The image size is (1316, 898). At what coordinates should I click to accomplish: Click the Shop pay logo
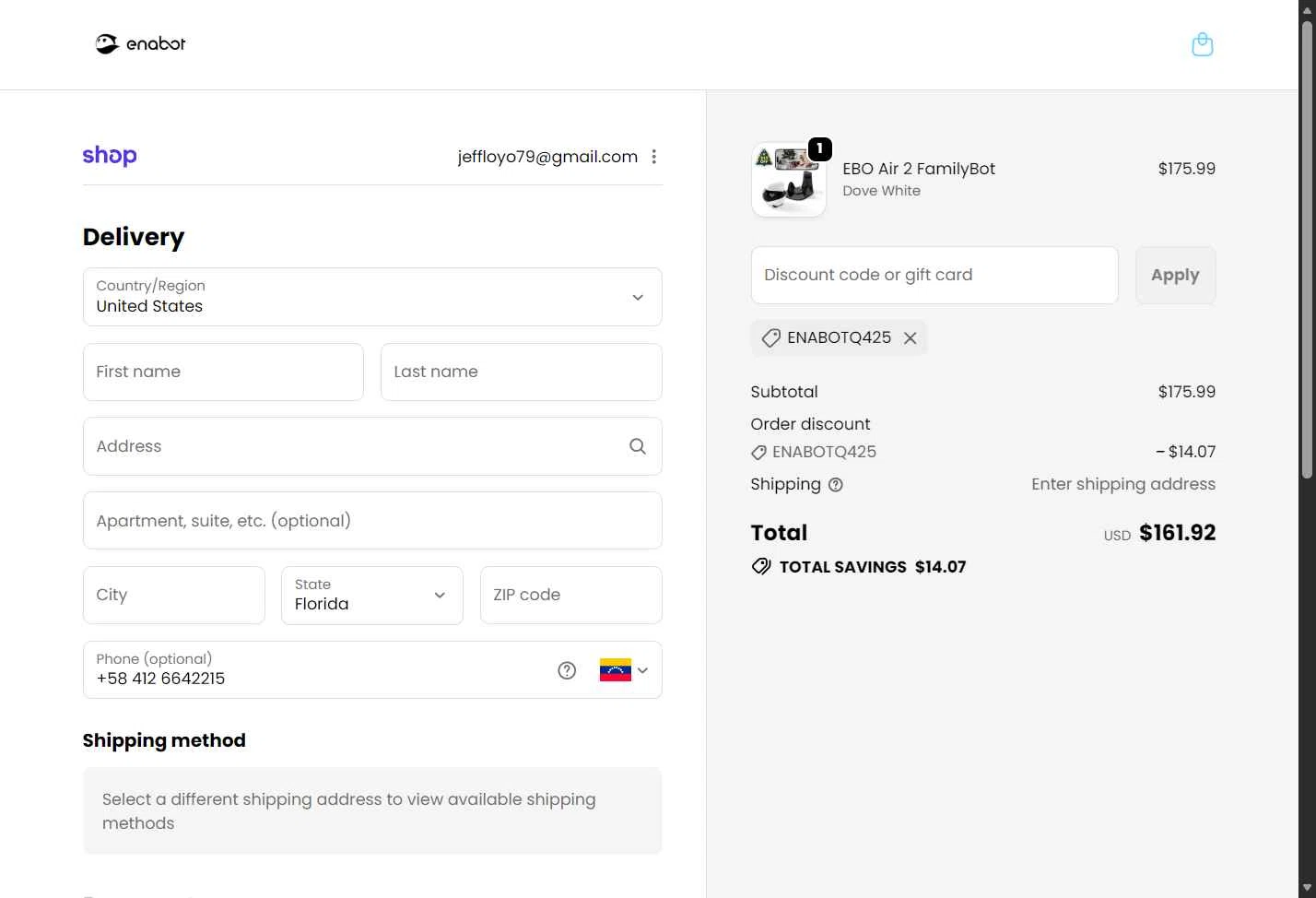pos(110,156)
